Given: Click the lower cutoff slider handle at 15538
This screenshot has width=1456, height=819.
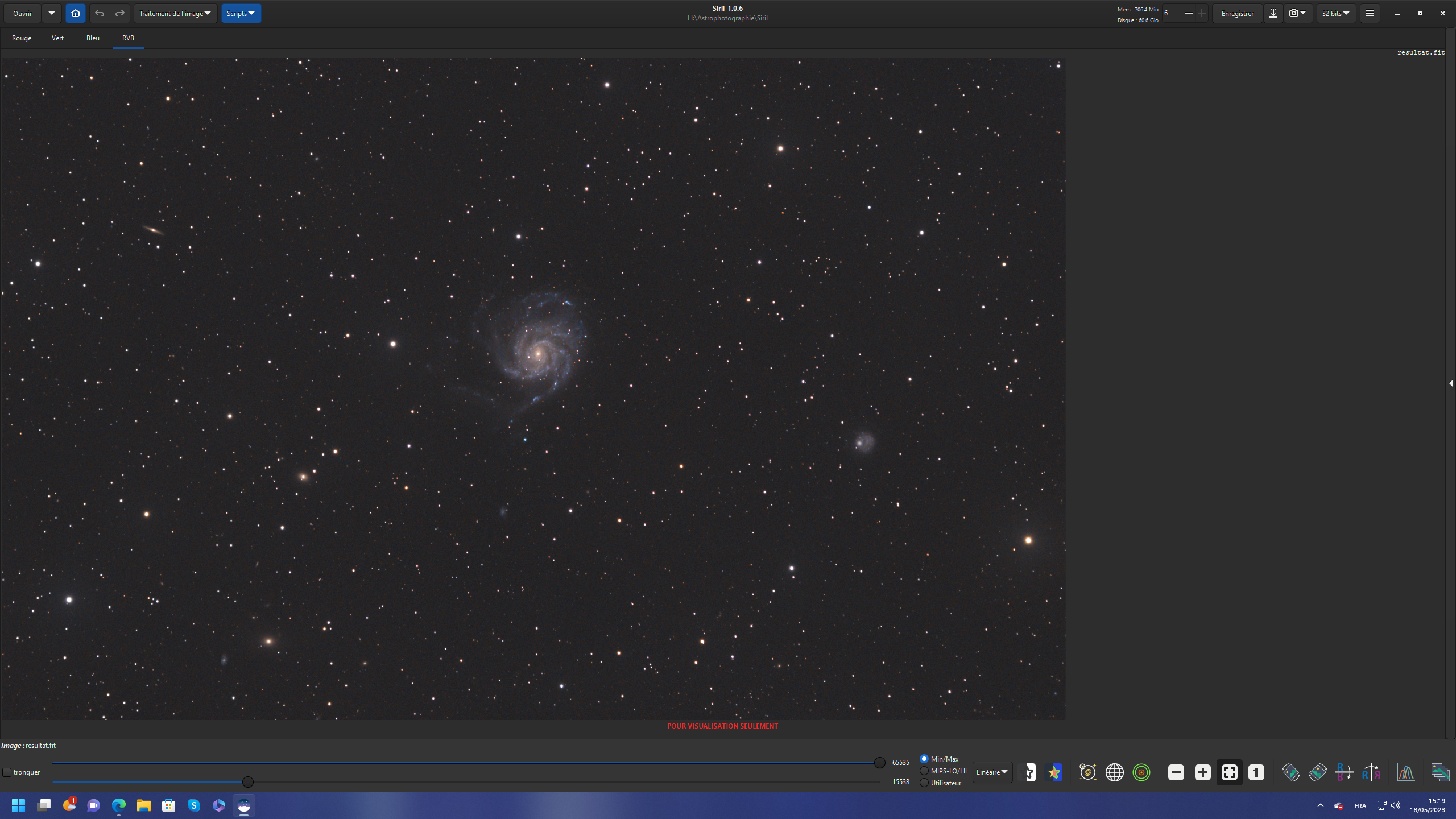Looking at the screenshot, I should coord(248,782).
